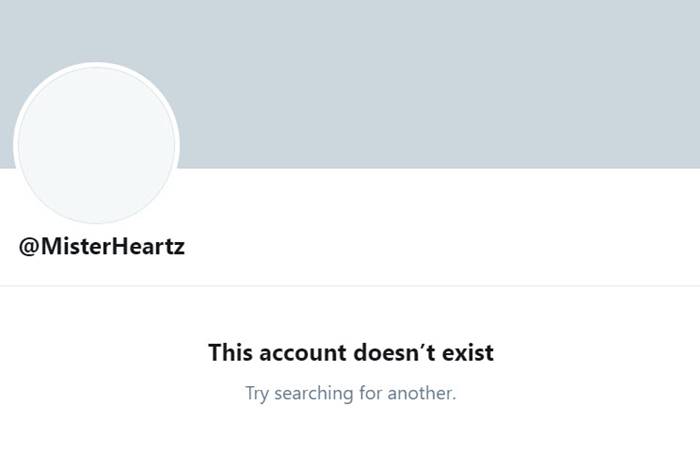
Task: Click the white ring around the avatar
Action: [96, 65]
